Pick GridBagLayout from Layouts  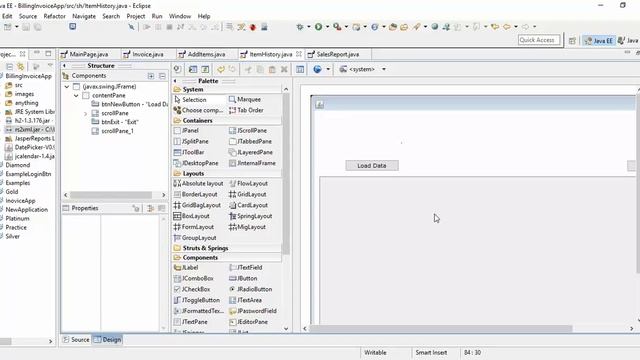197,205
